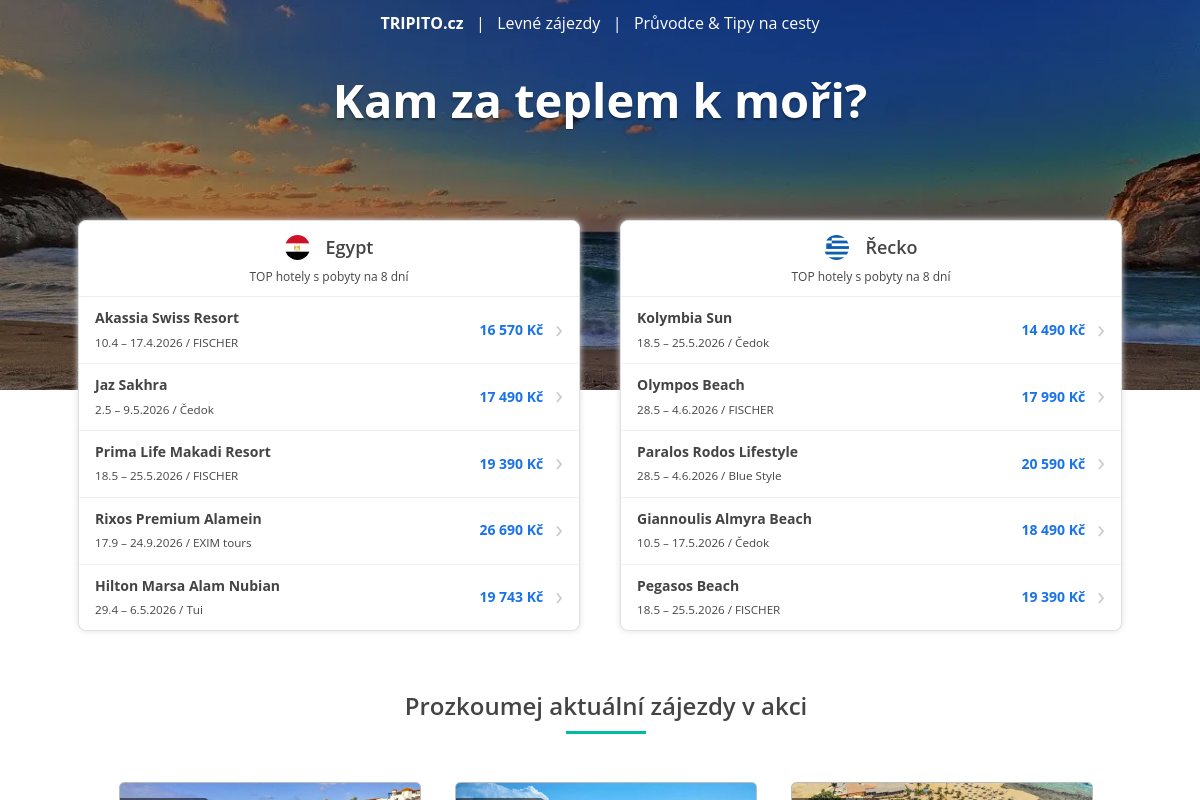The width and height of the screenshot is (1200, 800).
Task: Click the rightmost deal thumbnail at bottom
Action: pyautogui.click(x=941, y=791)
